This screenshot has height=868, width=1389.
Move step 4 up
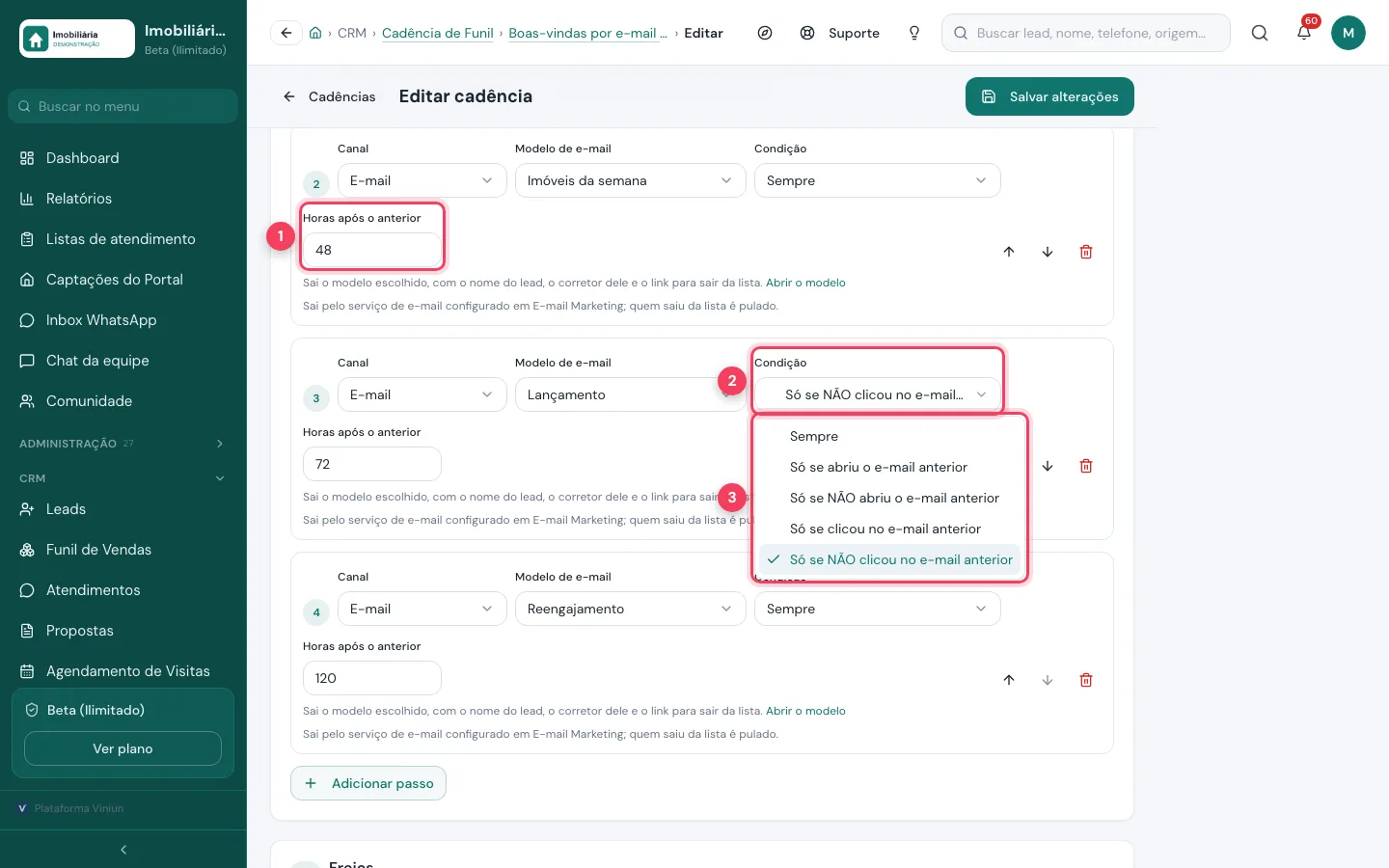(1009, 680)
